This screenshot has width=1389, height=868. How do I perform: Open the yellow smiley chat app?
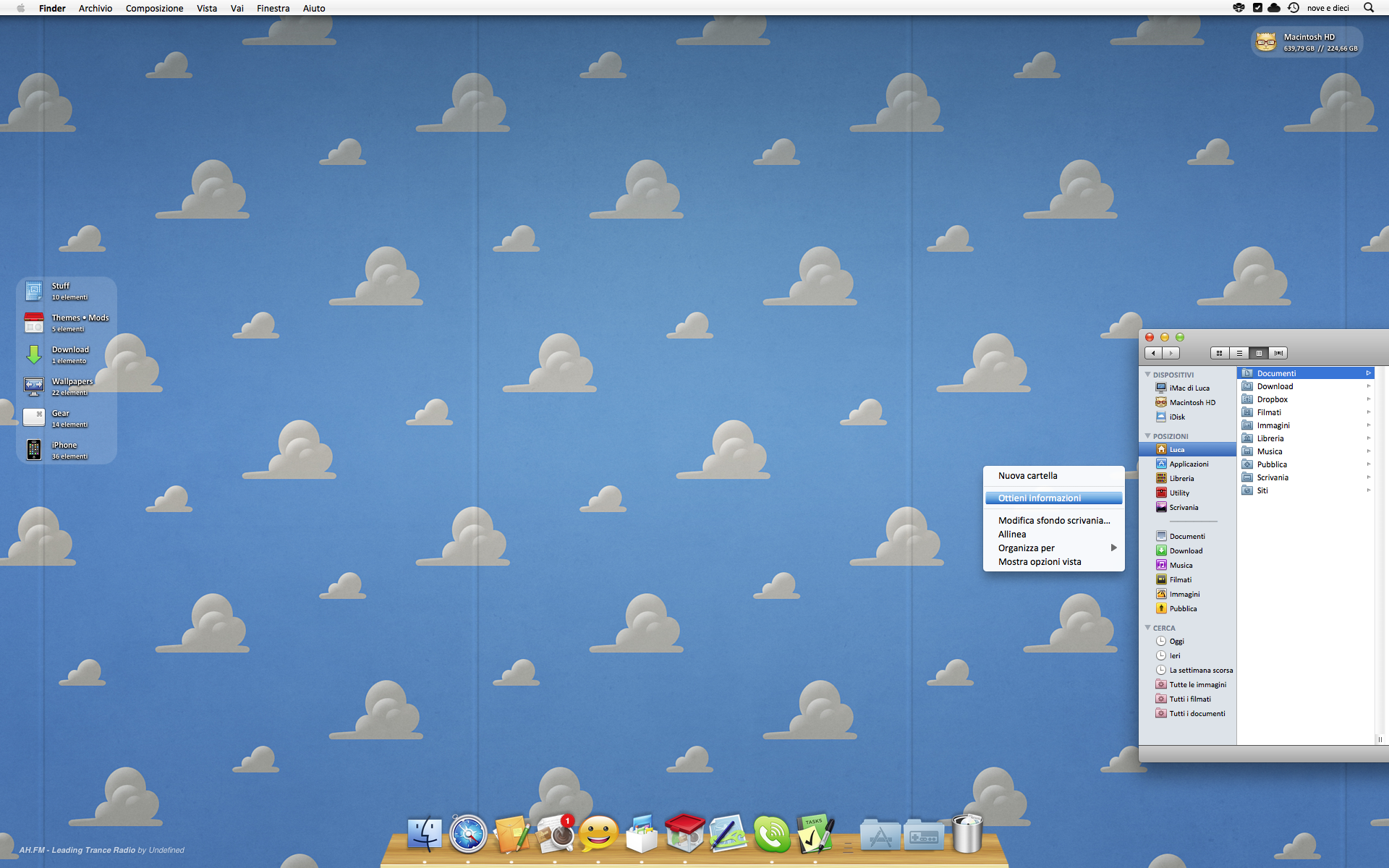[598, 834]
